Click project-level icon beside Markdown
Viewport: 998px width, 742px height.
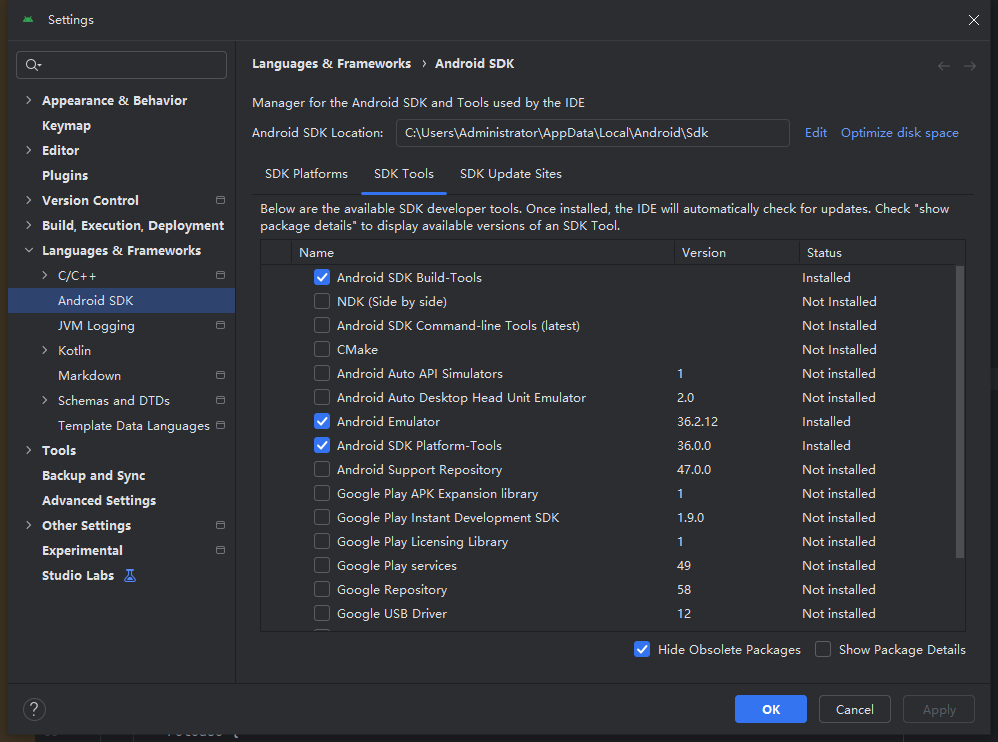[220, 376]
